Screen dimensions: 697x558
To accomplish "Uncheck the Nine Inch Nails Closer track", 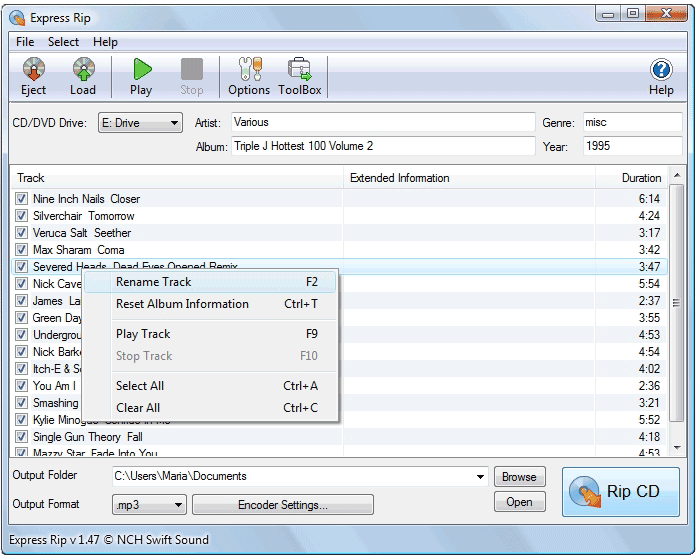I will click(21, 199).
